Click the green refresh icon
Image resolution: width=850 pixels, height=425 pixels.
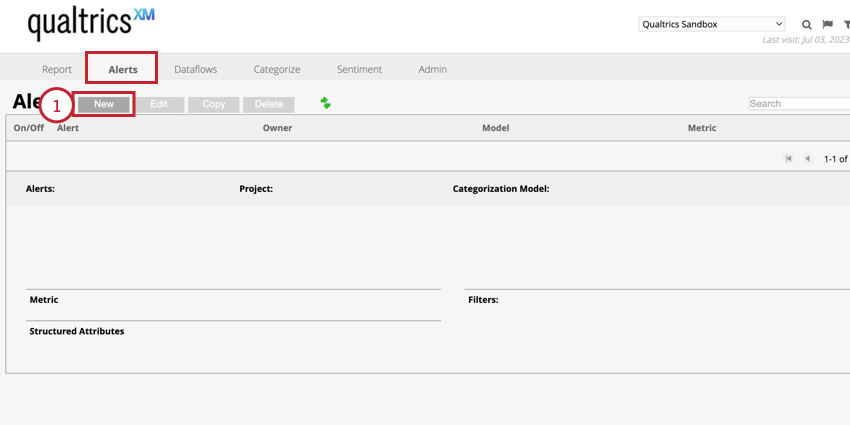[x=325, y=103]
